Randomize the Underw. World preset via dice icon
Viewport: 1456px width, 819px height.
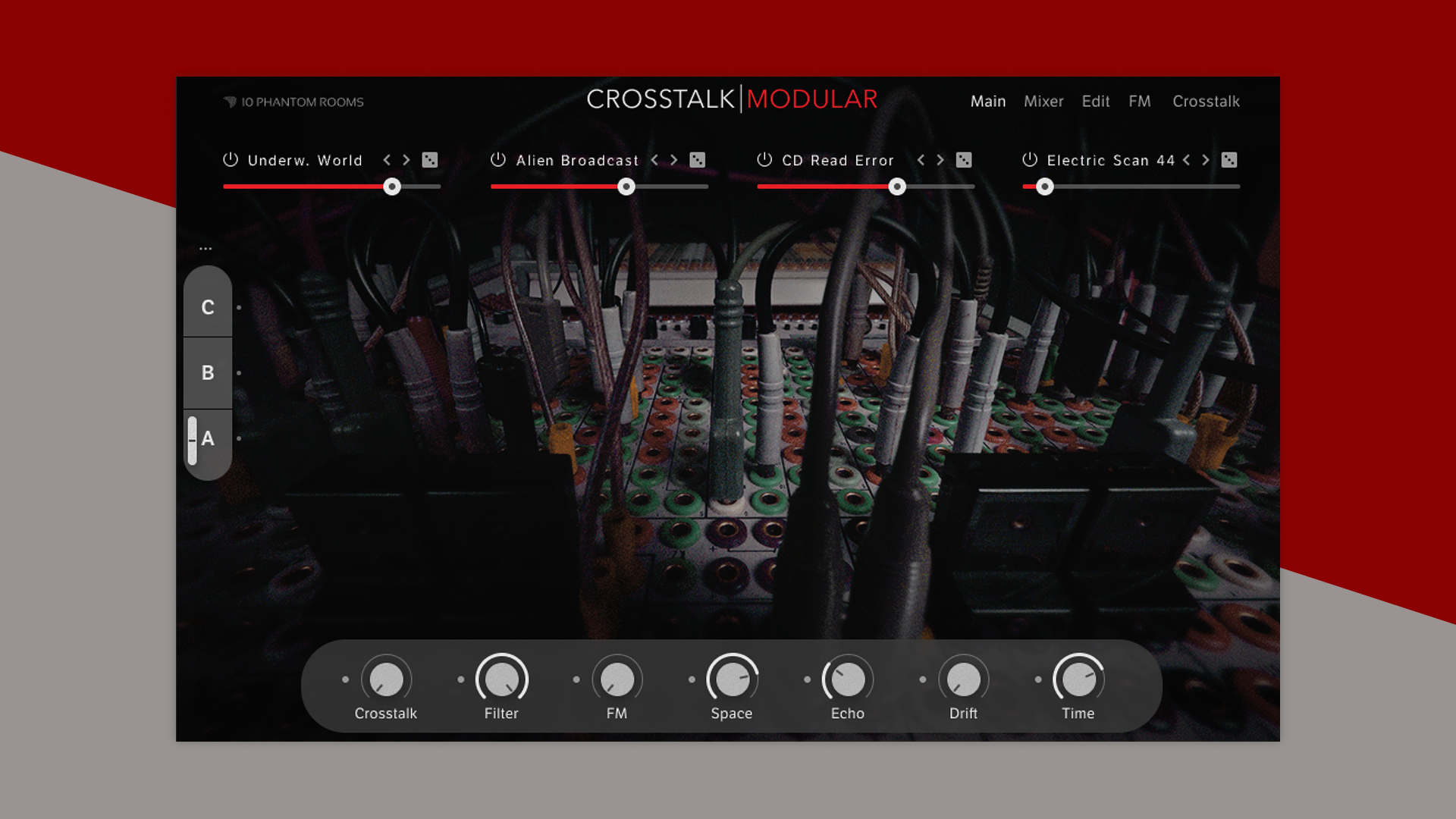[x=431, y=160]
